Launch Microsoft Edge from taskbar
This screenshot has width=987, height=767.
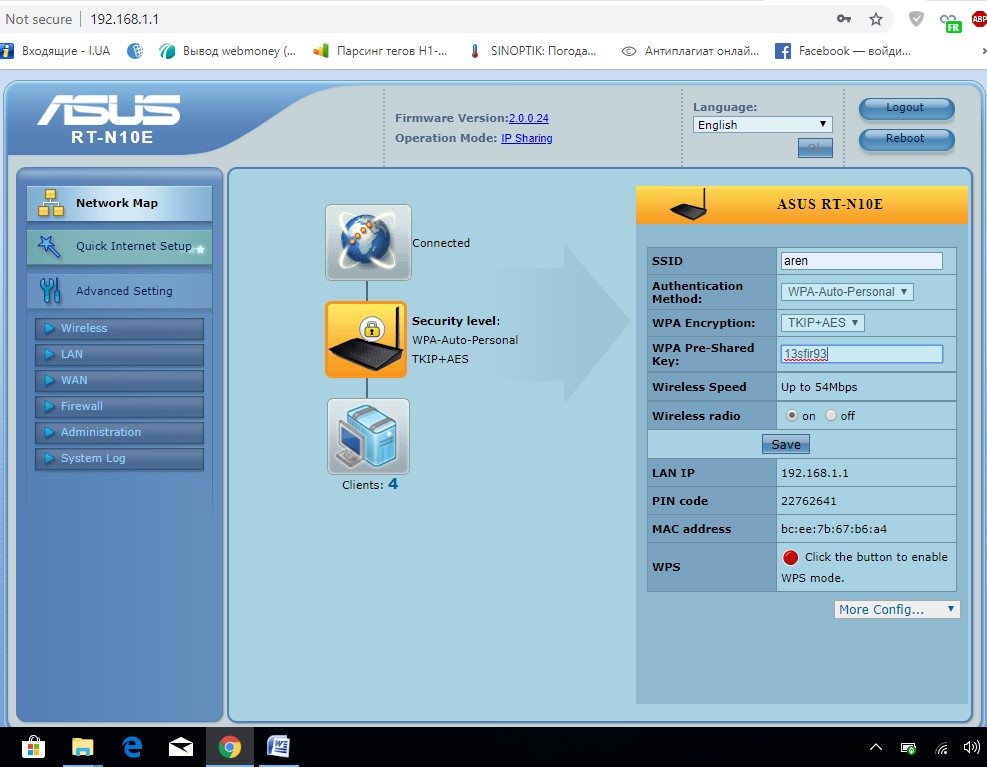click(132, 747)
